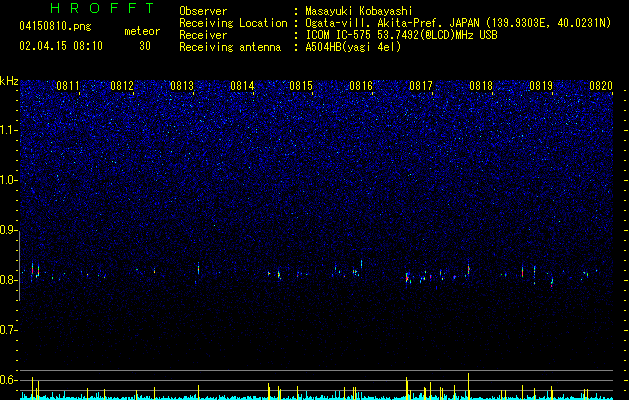
Task: Click the 0817 time marker
Action: coord(421,86)
